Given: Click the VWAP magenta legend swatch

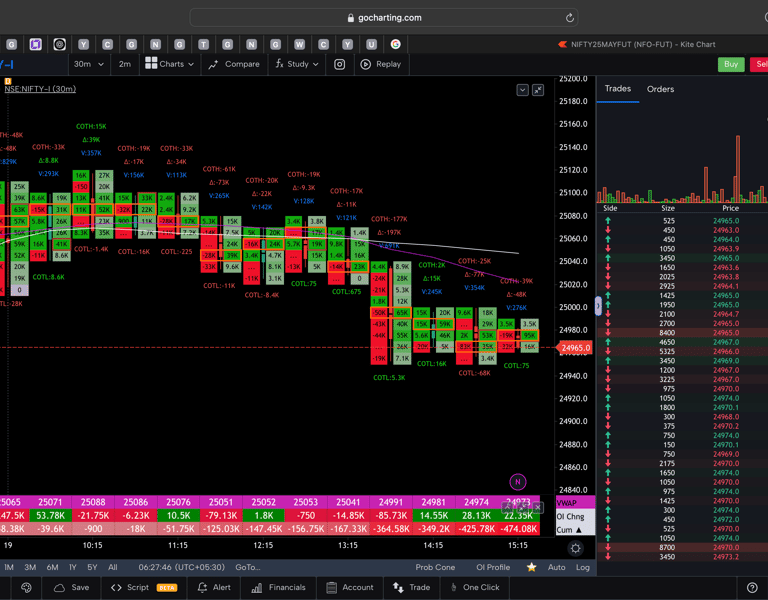Looking at the screenshot, I should 575,503.
